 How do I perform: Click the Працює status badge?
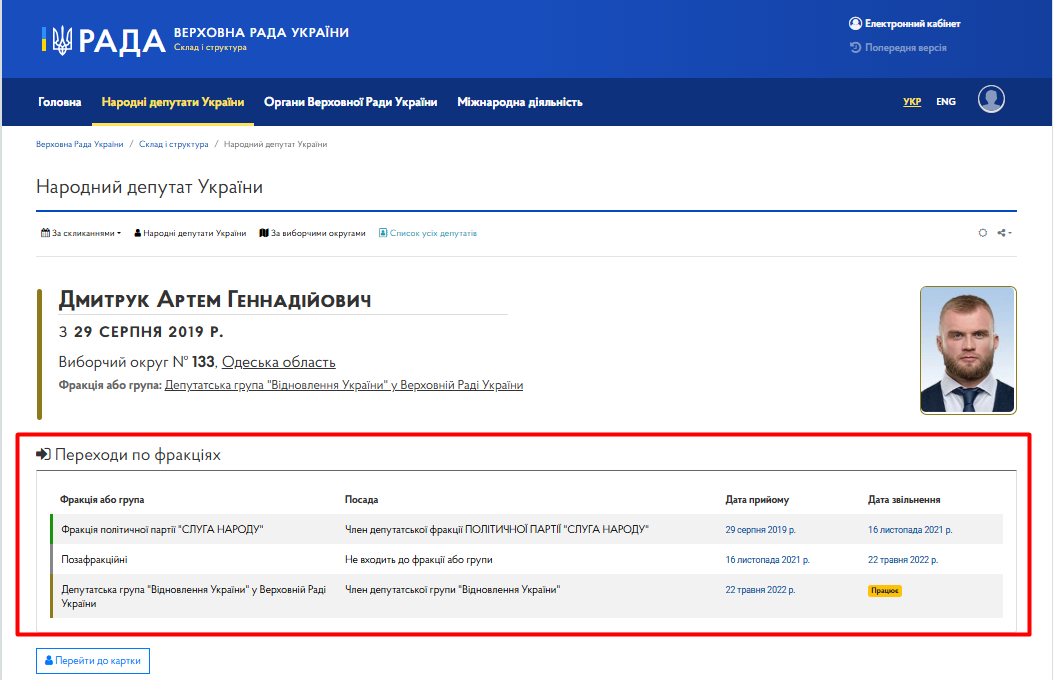(x=884, y=591)
